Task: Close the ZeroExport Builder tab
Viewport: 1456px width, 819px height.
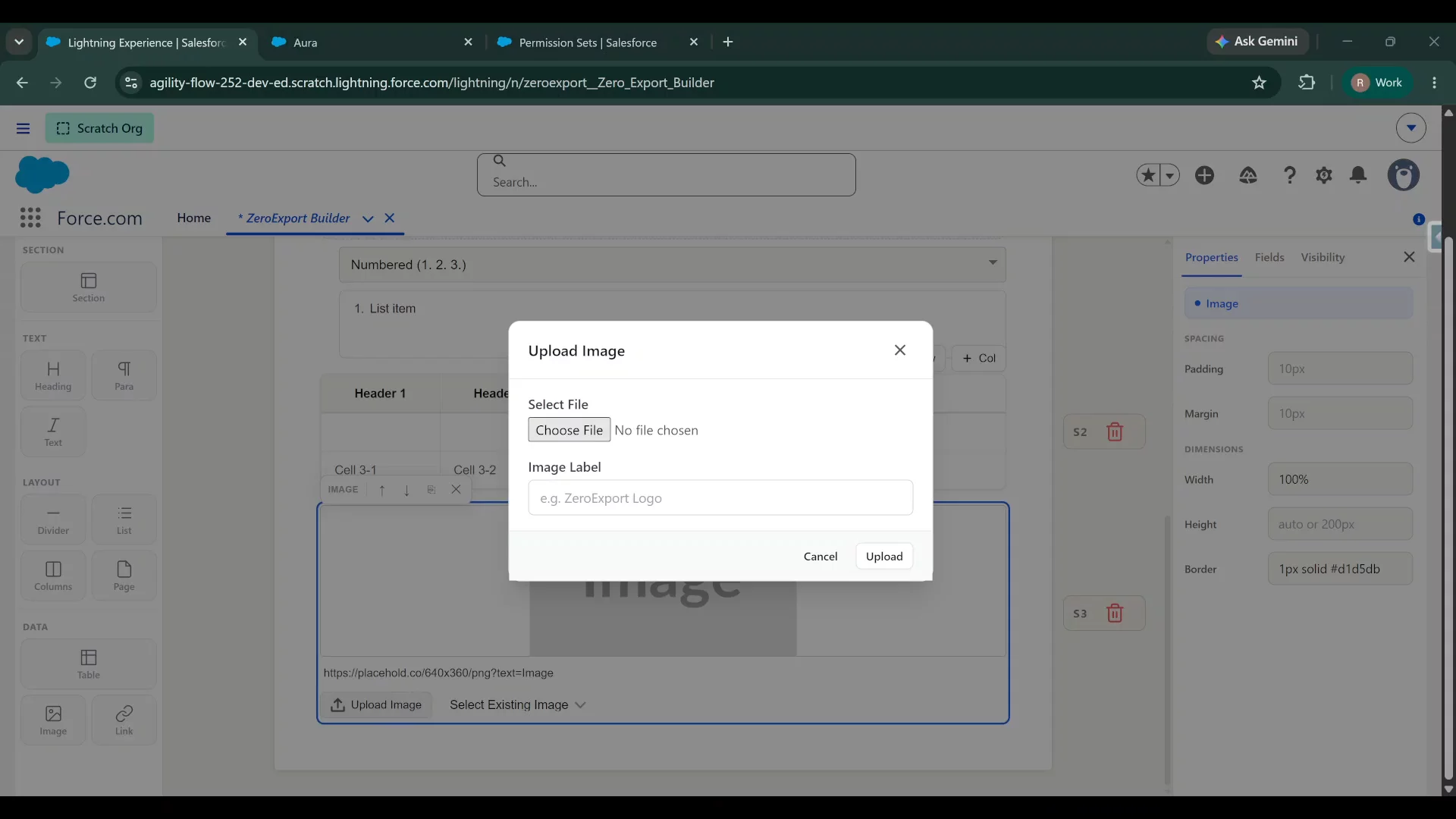Action: click(390, 218)
